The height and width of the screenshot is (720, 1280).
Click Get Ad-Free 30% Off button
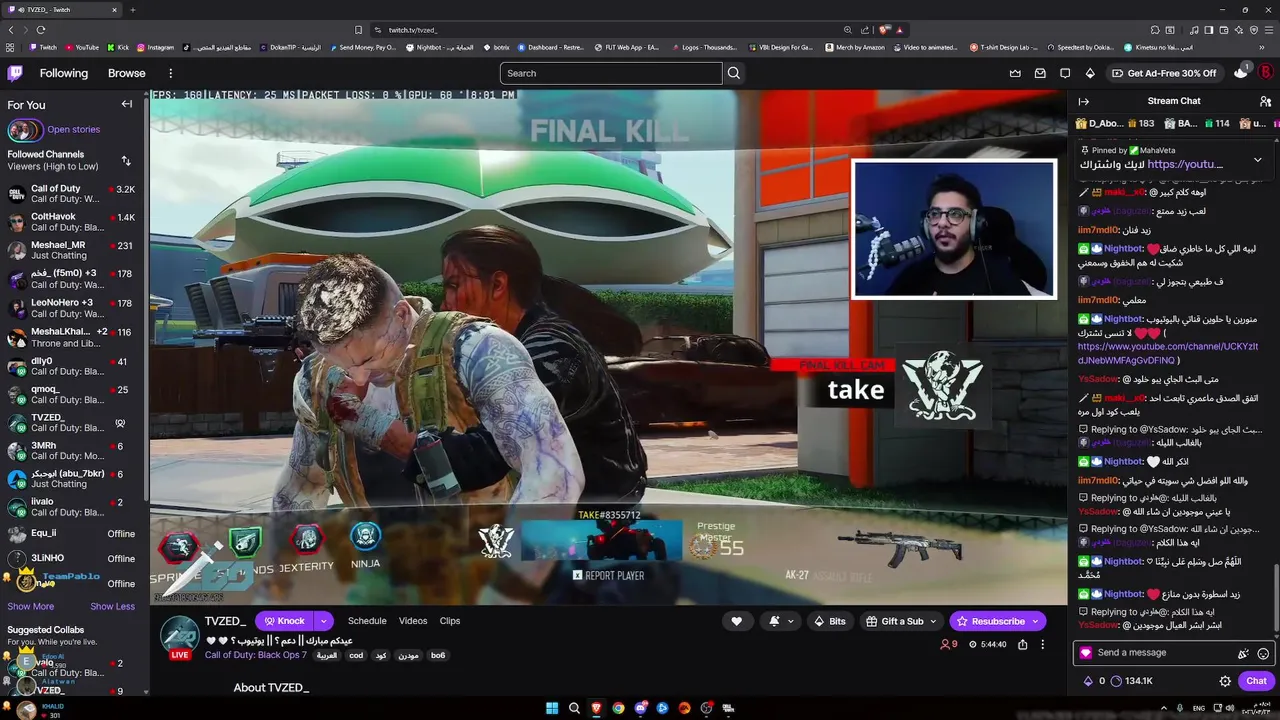(x=1163, y=73)
